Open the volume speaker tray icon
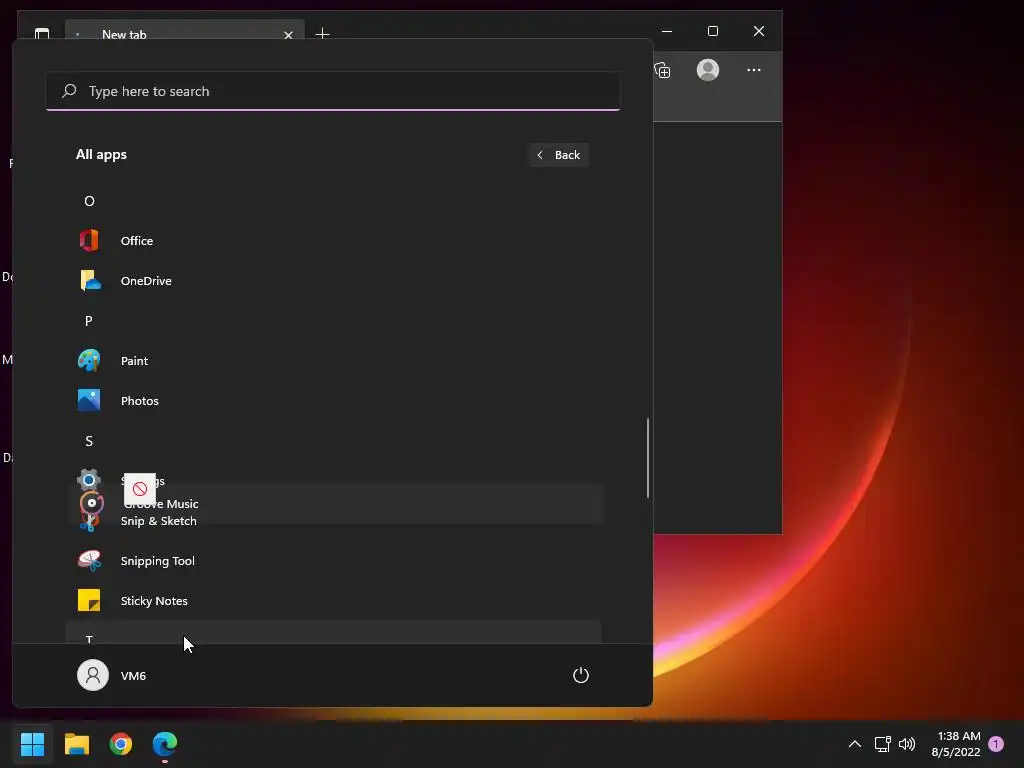The height and width of the screenshot is (768, 1024). point(907,744)
